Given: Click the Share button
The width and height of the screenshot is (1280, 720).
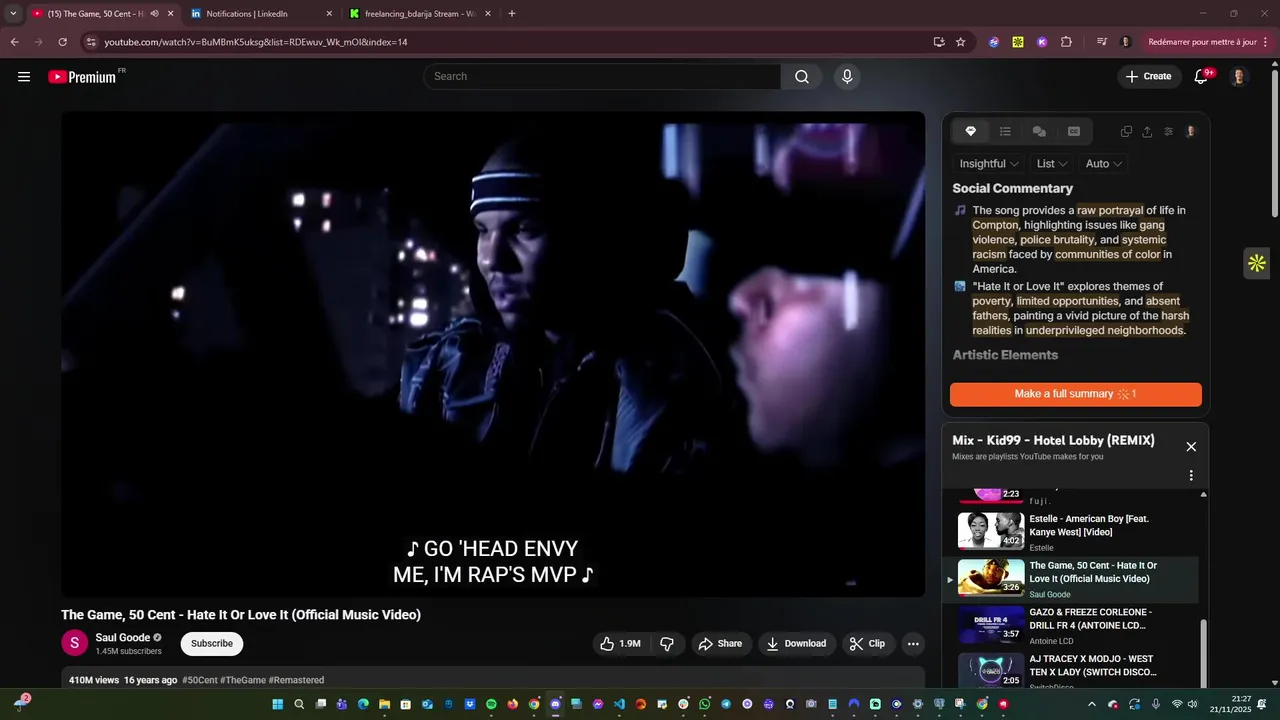Looking at the screenshot, I should point(720,644).
